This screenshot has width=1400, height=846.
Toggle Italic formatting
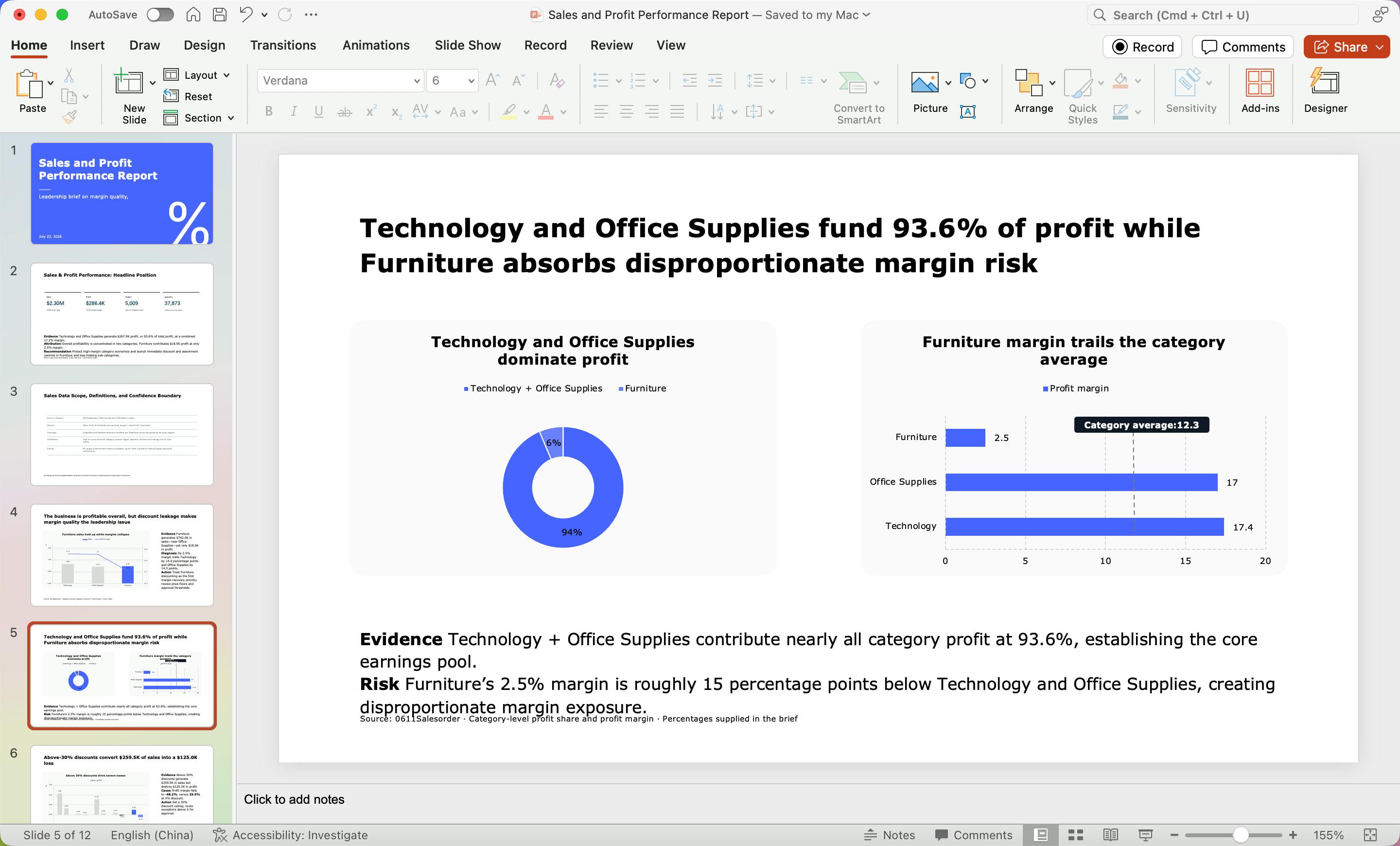[294, 111]
